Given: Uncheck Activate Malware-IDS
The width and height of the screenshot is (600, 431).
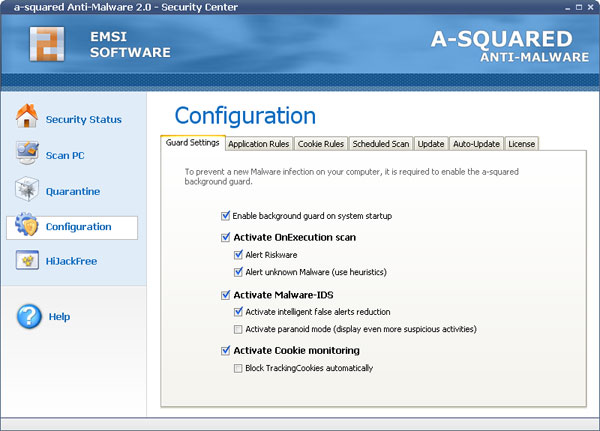Looking at the screenshot, I should [225, 295].
